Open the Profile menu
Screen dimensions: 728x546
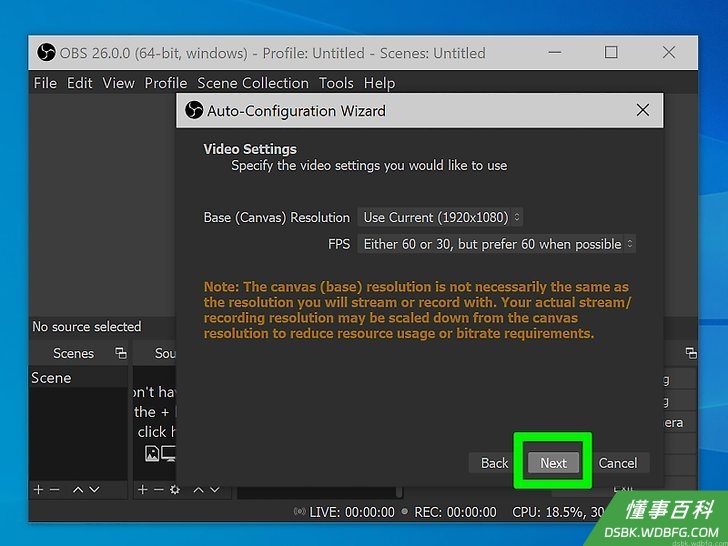[x=166, y=83]
